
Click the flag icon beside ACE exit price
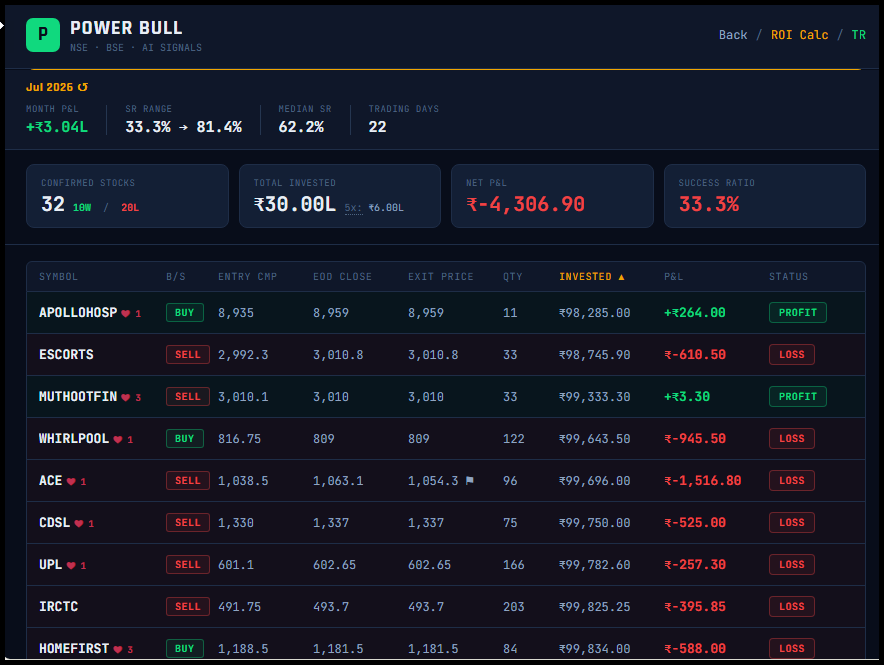click(x=470, y=481)
